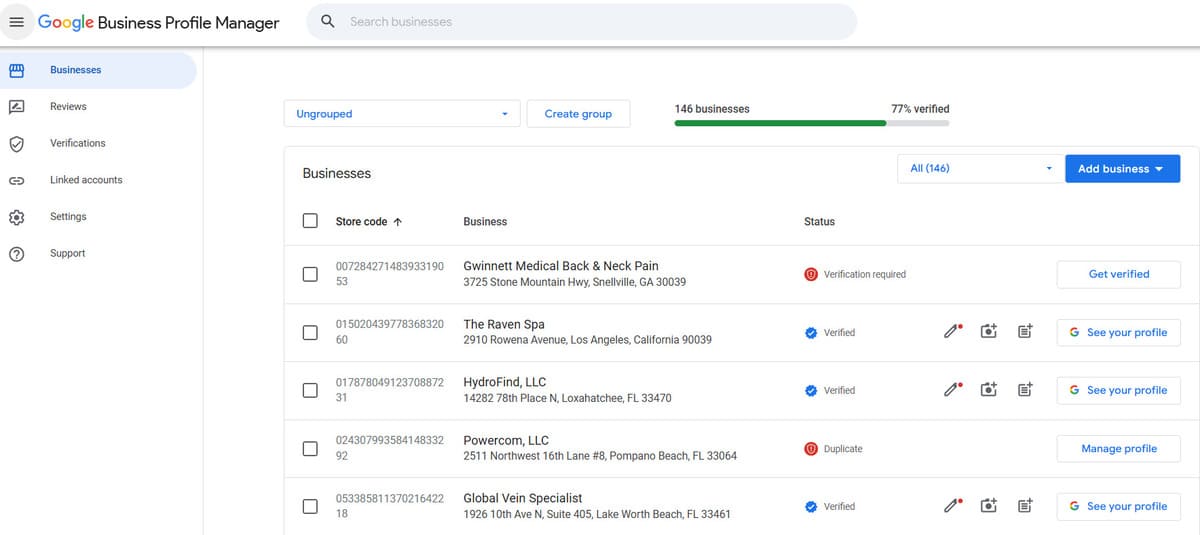Image resolution: width=1200 pixels, height=535 pixels.
Task: Click Global Vein Specialist verified badge
Action: [811, 507]
